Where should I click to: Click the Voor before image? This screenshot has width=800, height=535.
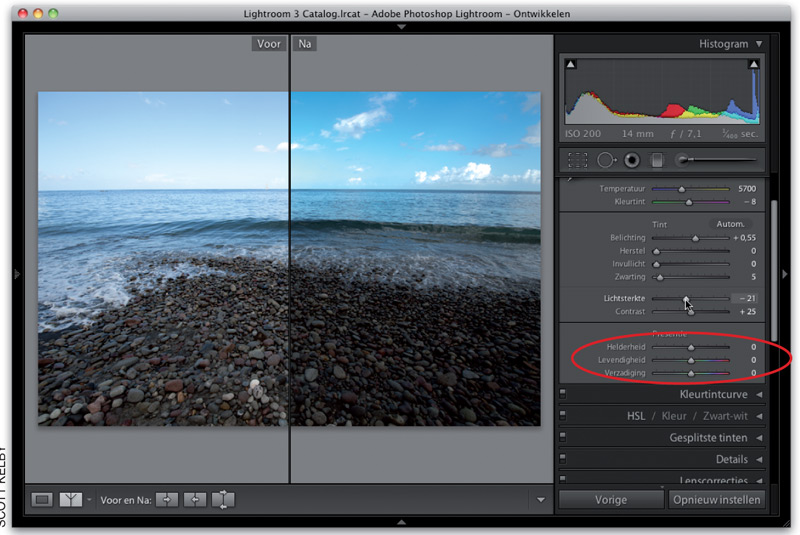click(163, 259)
